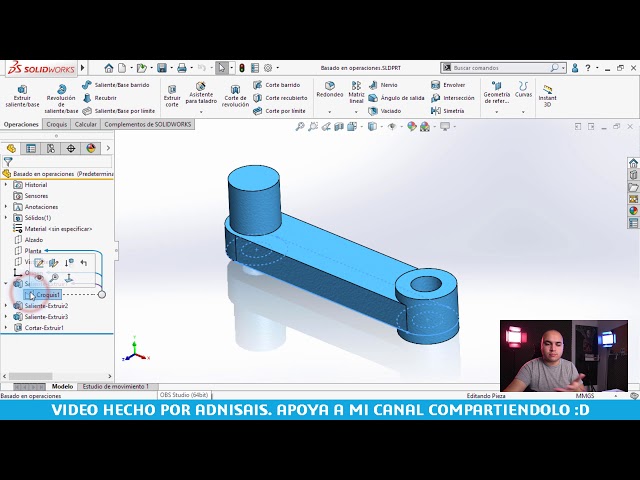Choose the Vaciado shell tool
Viewport: 640px width, 480px height.
(384, 111)
